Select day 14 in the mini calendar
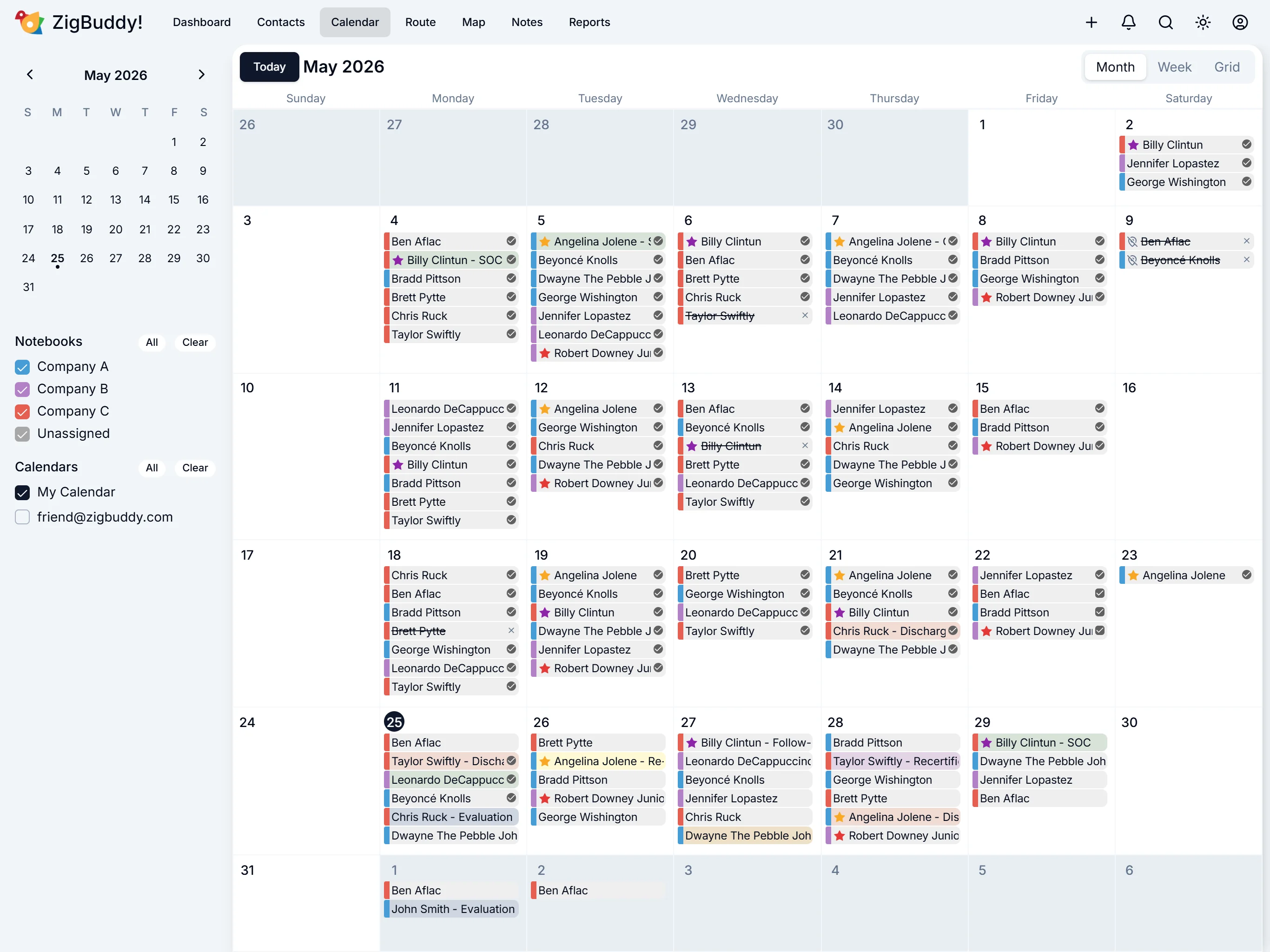The width and height of the screenshot is (1270, 952). tap(145, 200)
